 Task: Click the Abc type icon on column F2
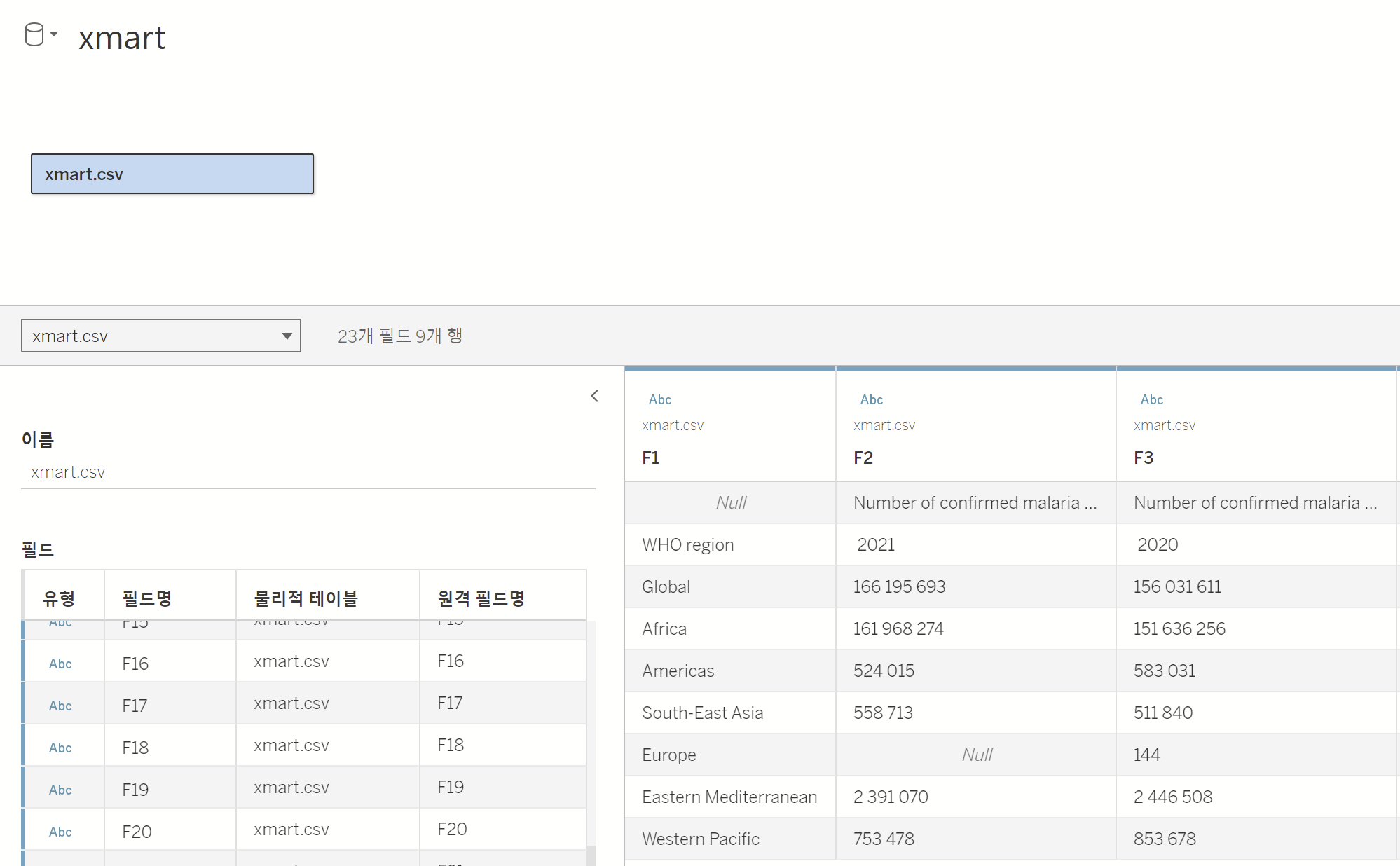coord(872,399)
